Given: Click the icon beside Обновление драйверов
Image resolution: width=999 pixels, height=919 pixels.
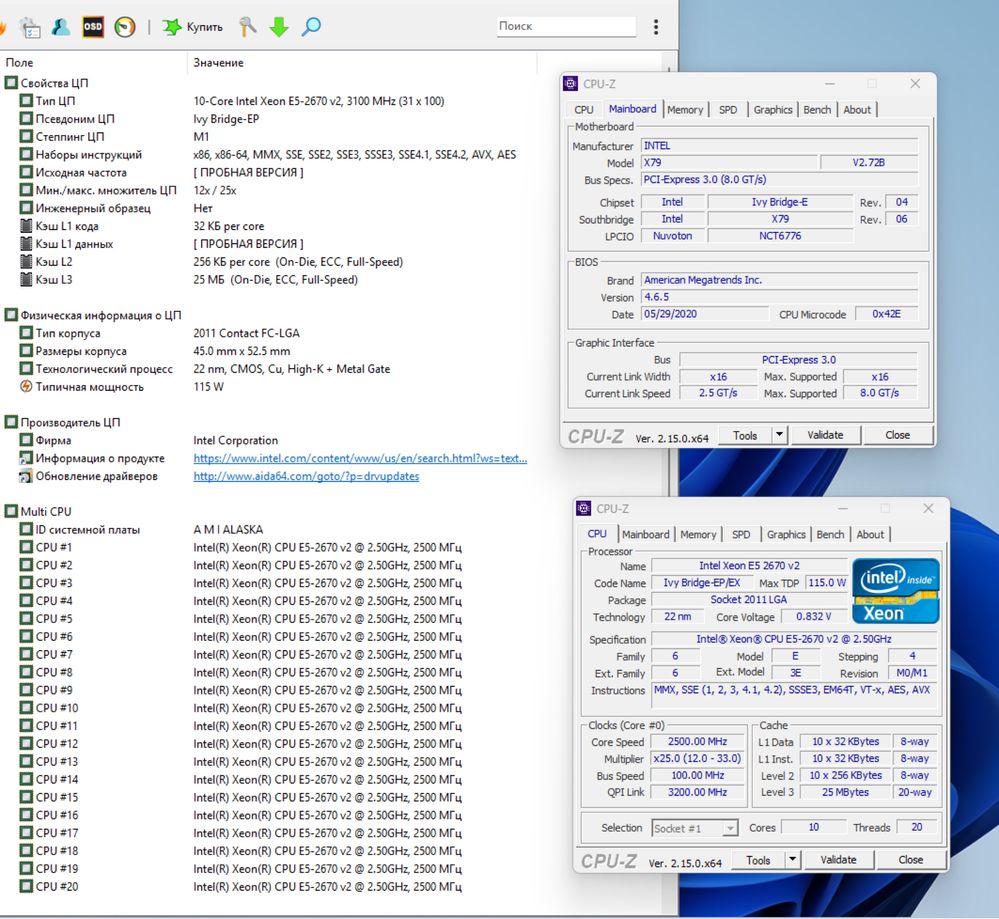Looking at the screenshot, I should pyautogui.click(x=26, y=475).
